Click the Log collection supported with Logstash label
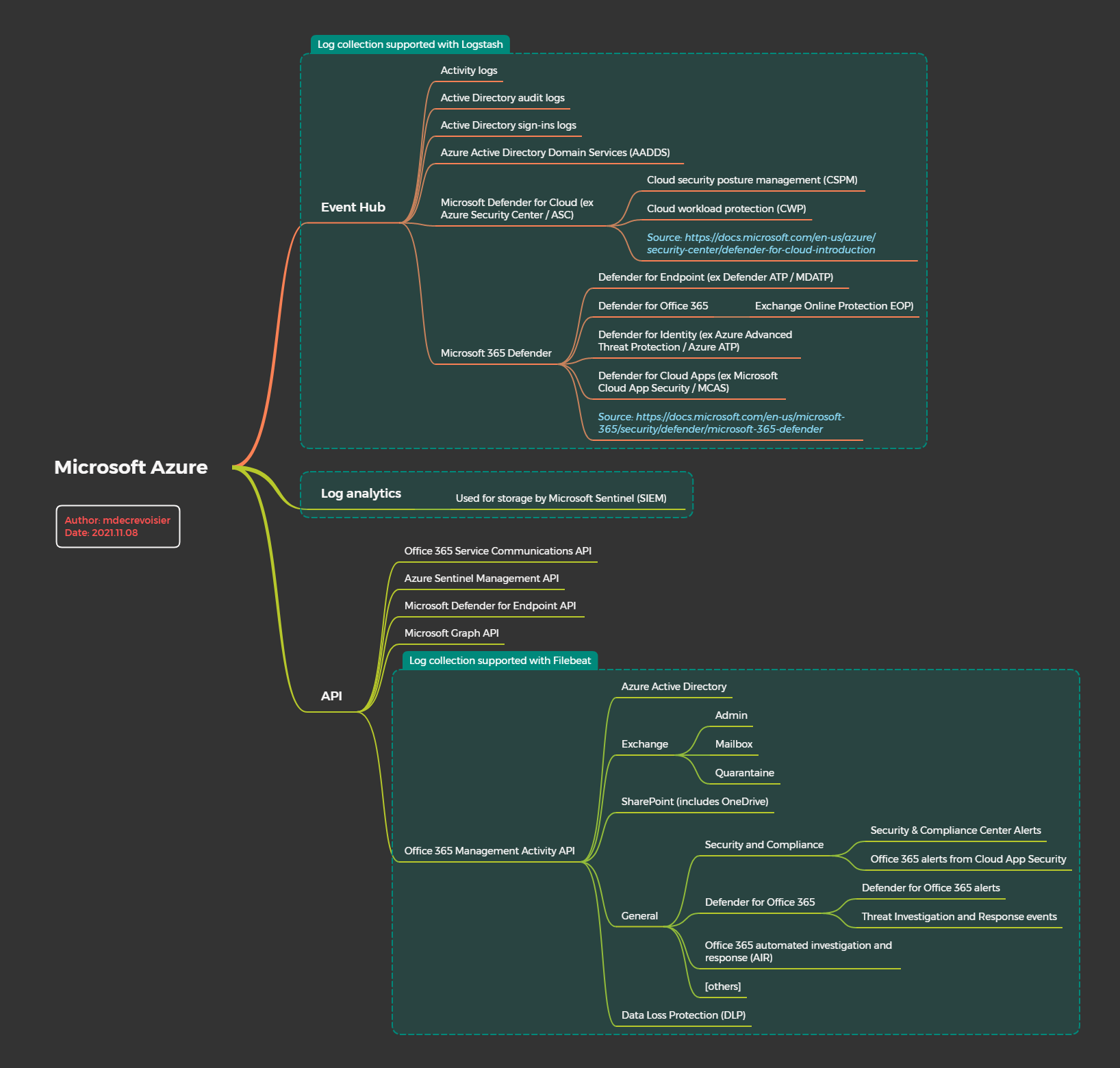1120x1068 pixels. coord(410,44)
